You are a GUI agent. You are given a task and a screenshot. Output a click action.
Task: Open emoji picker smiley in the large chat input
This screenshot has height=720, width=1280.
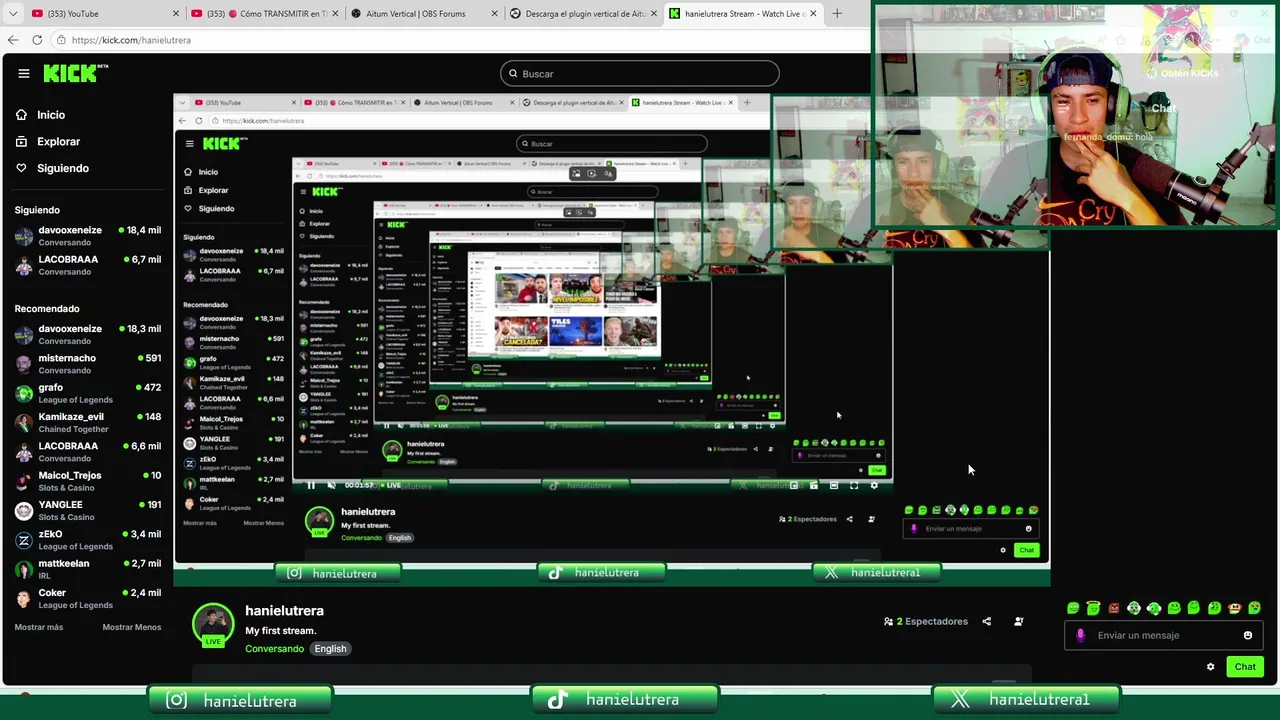pyautogui.click(x=1248, y=635)
